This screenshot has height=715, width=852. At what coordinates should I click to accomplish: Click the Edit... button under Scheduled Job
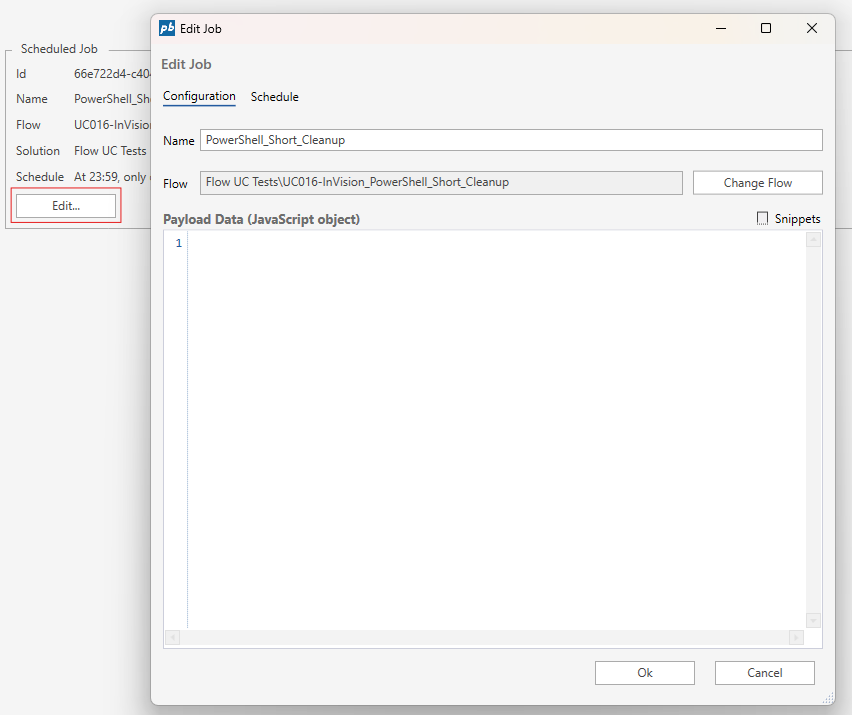point(66,206)
